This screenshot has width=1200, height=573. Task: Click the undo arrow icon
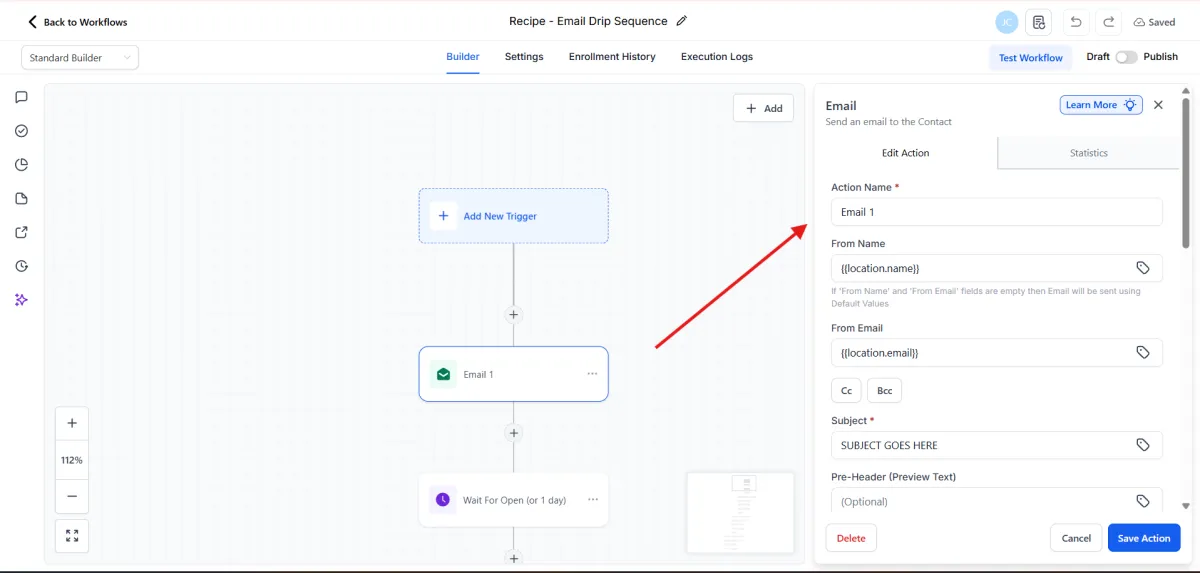pyautogui.click(x=1076, y=22)
